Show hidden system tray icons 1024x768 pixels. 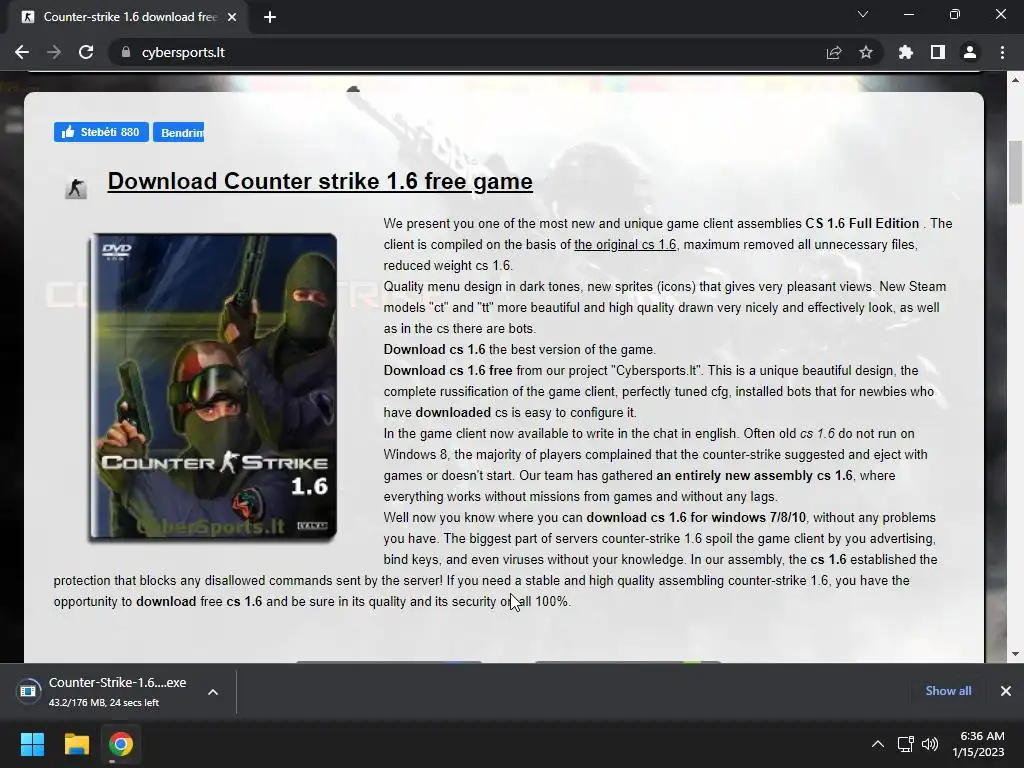click(x=878, y=744)
